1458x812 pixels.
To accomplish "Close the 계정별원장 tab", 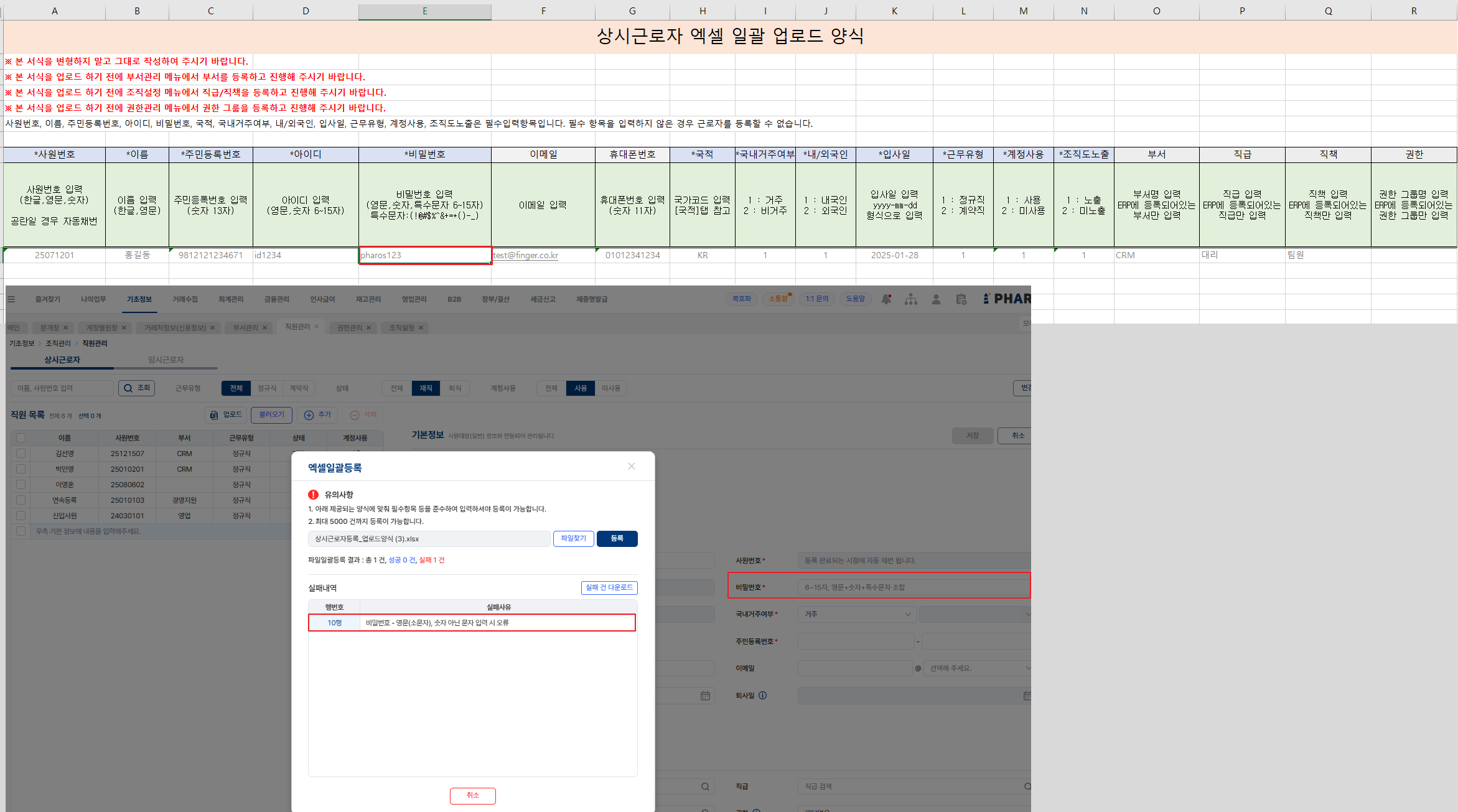I will (x=124, y=328).
